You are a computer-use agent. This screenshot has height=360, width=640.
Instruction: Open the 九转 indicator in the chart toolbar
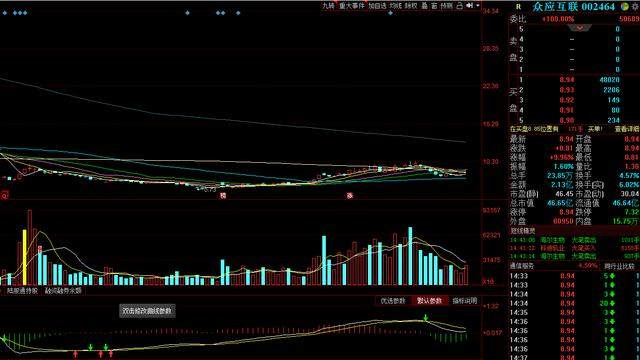[328, 6]
